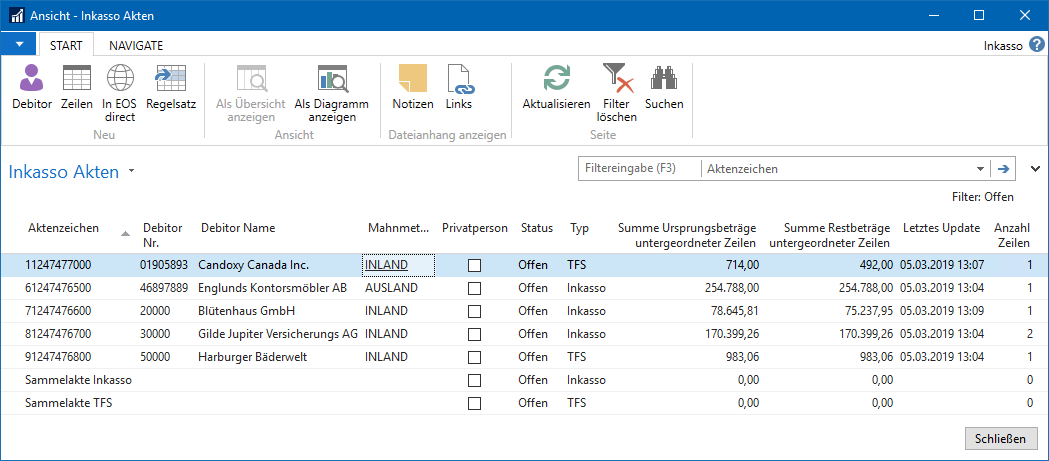Expand the filter pane chevron
The width and height of the screenshot is (1049, 461).
[x=1037, y=169]
